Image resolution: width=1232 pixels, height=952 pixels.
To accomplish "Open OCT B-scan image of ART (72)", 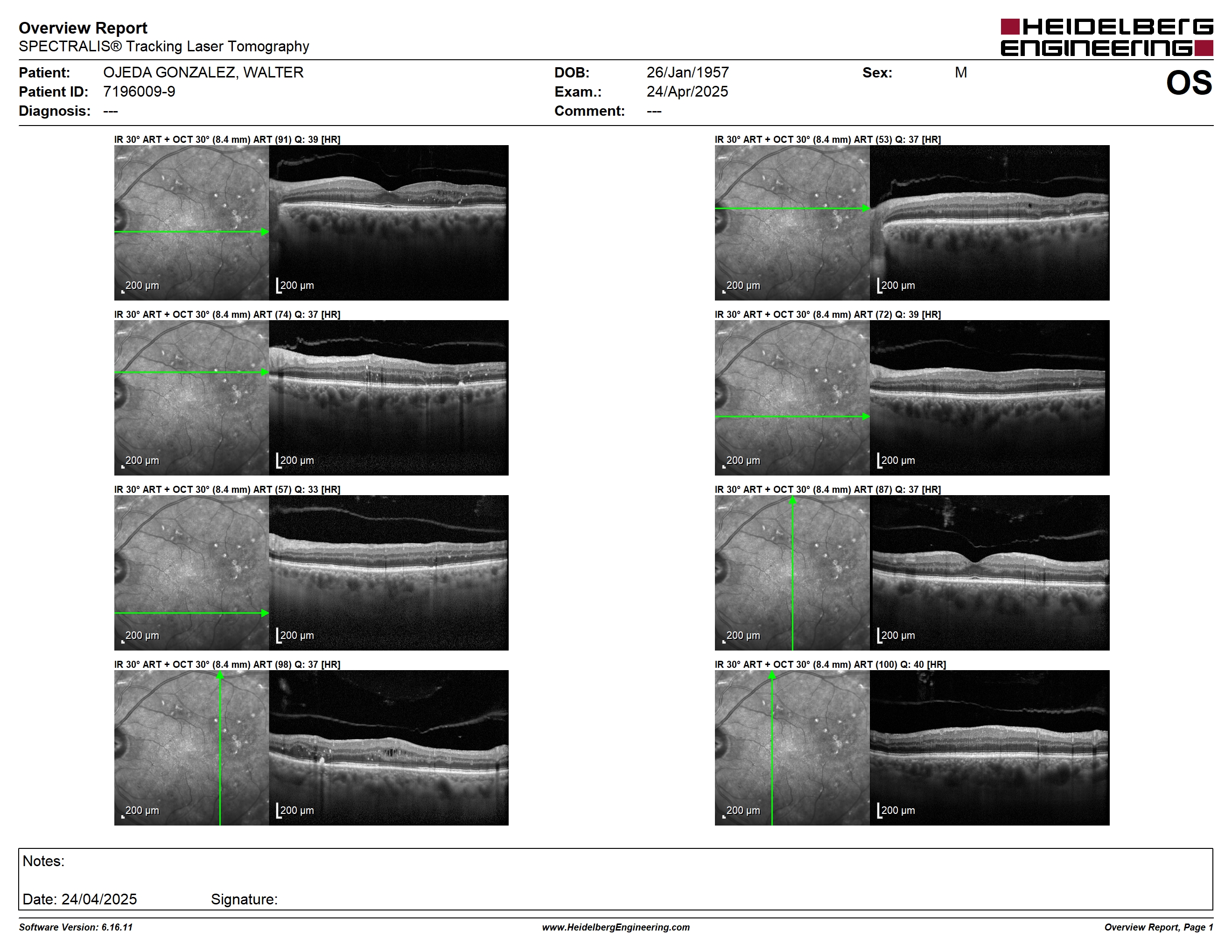I will click(x=989, y=398).
